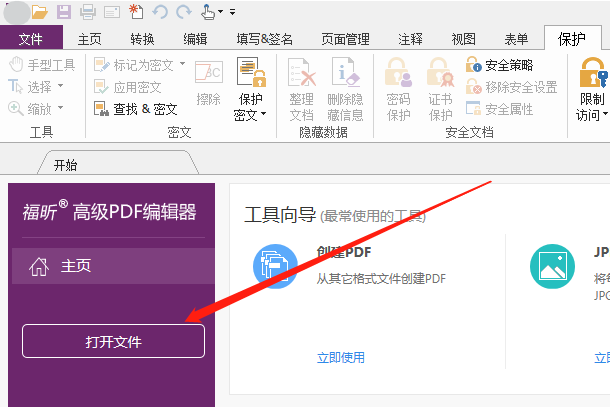Viewport: 610px width, 407px height.
Task: Open the 文件 menu
Action: point(31,38)
